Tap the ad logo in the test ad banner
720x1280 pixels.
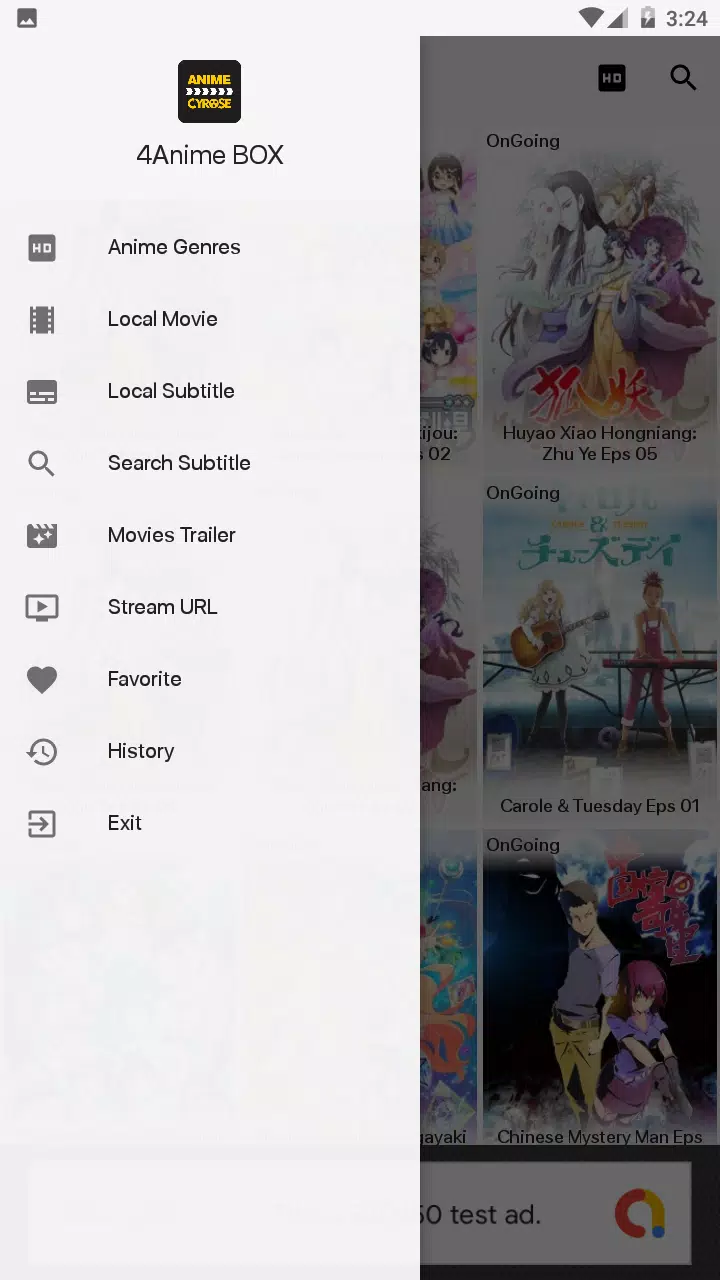click(640, 1214)
